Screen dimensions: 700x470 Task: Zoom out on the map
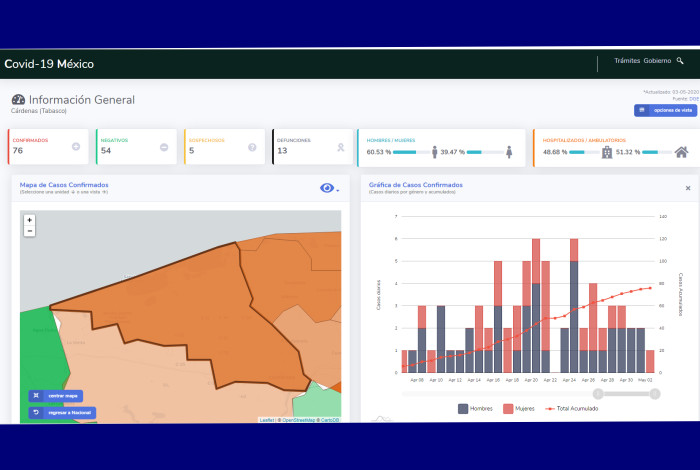pos(29,231)
